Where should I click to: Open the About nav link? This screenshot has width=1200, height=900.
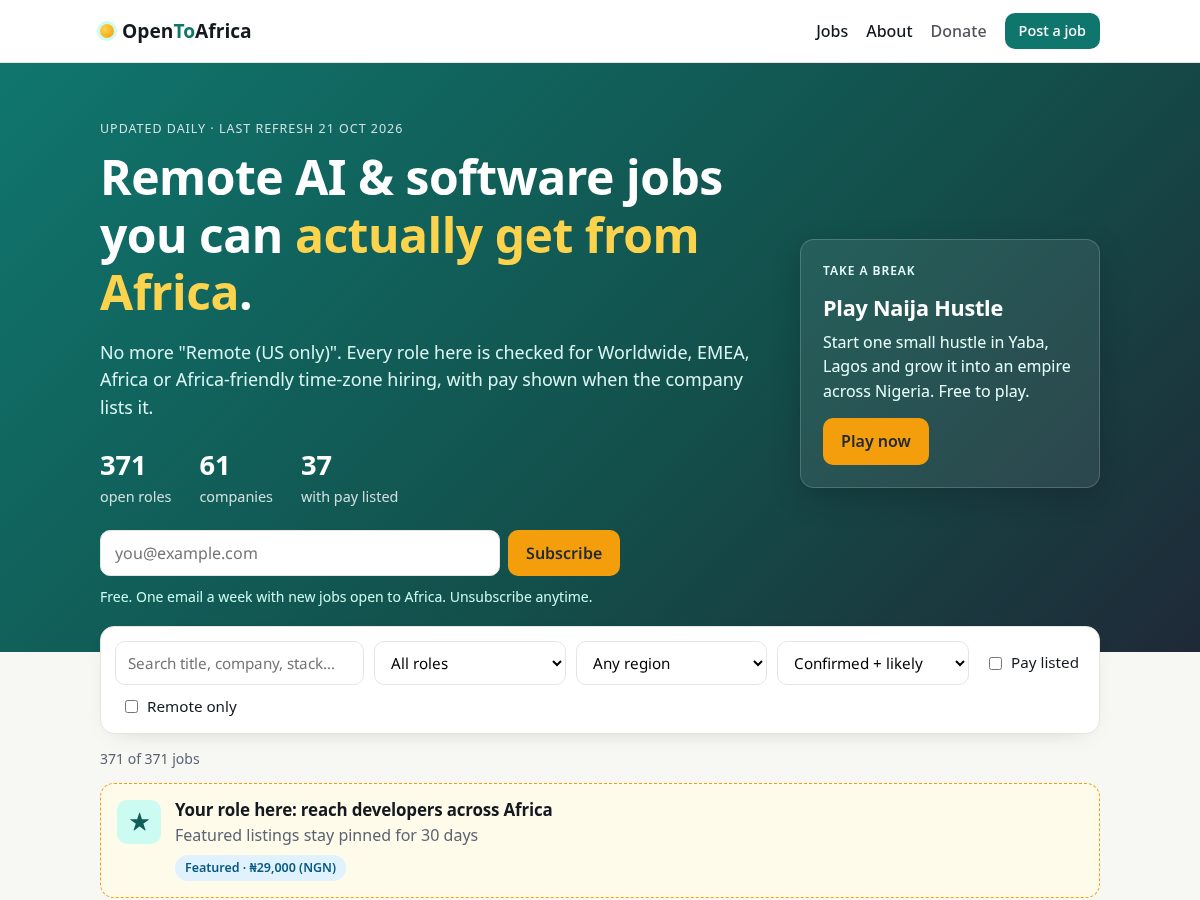pyautogui.click(x=889, y=31)
